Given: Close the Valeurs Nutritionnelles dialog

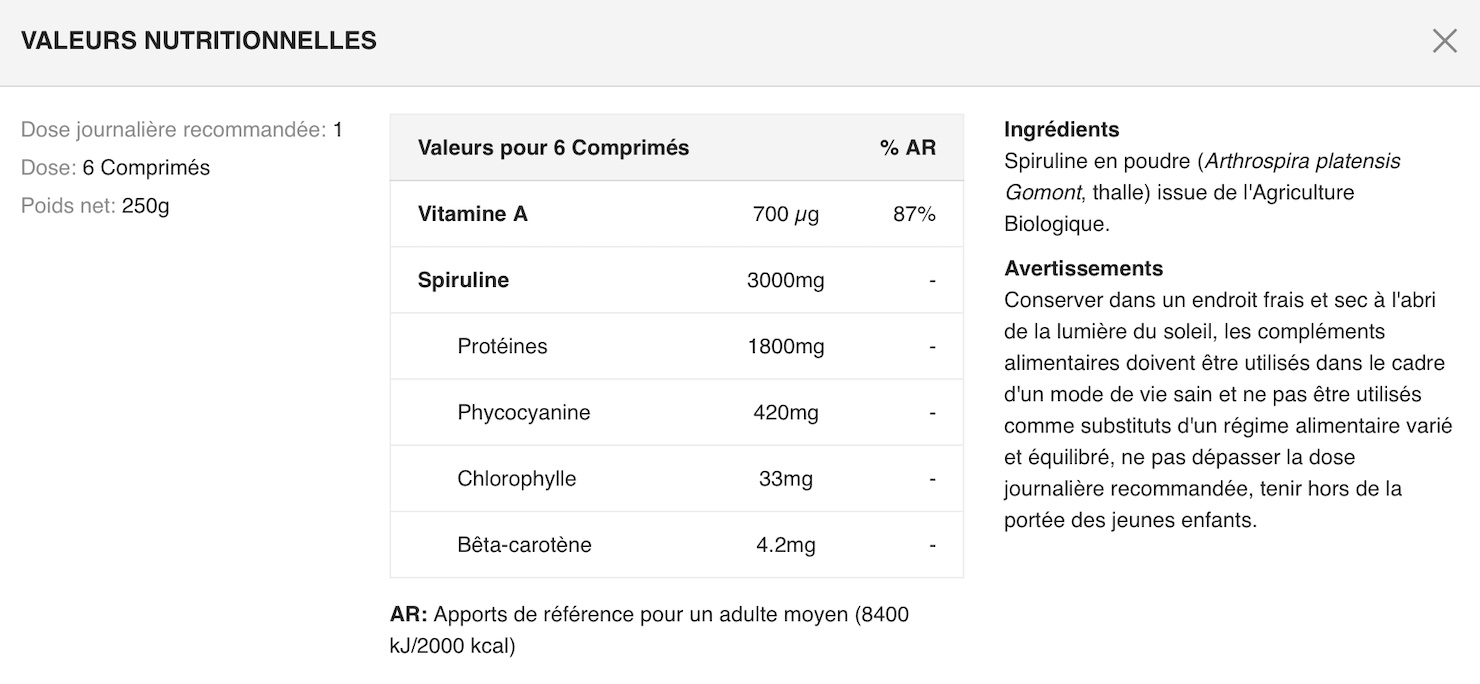Looking at the screenshot, I should pyautogui.click(x=1444, y=41).
